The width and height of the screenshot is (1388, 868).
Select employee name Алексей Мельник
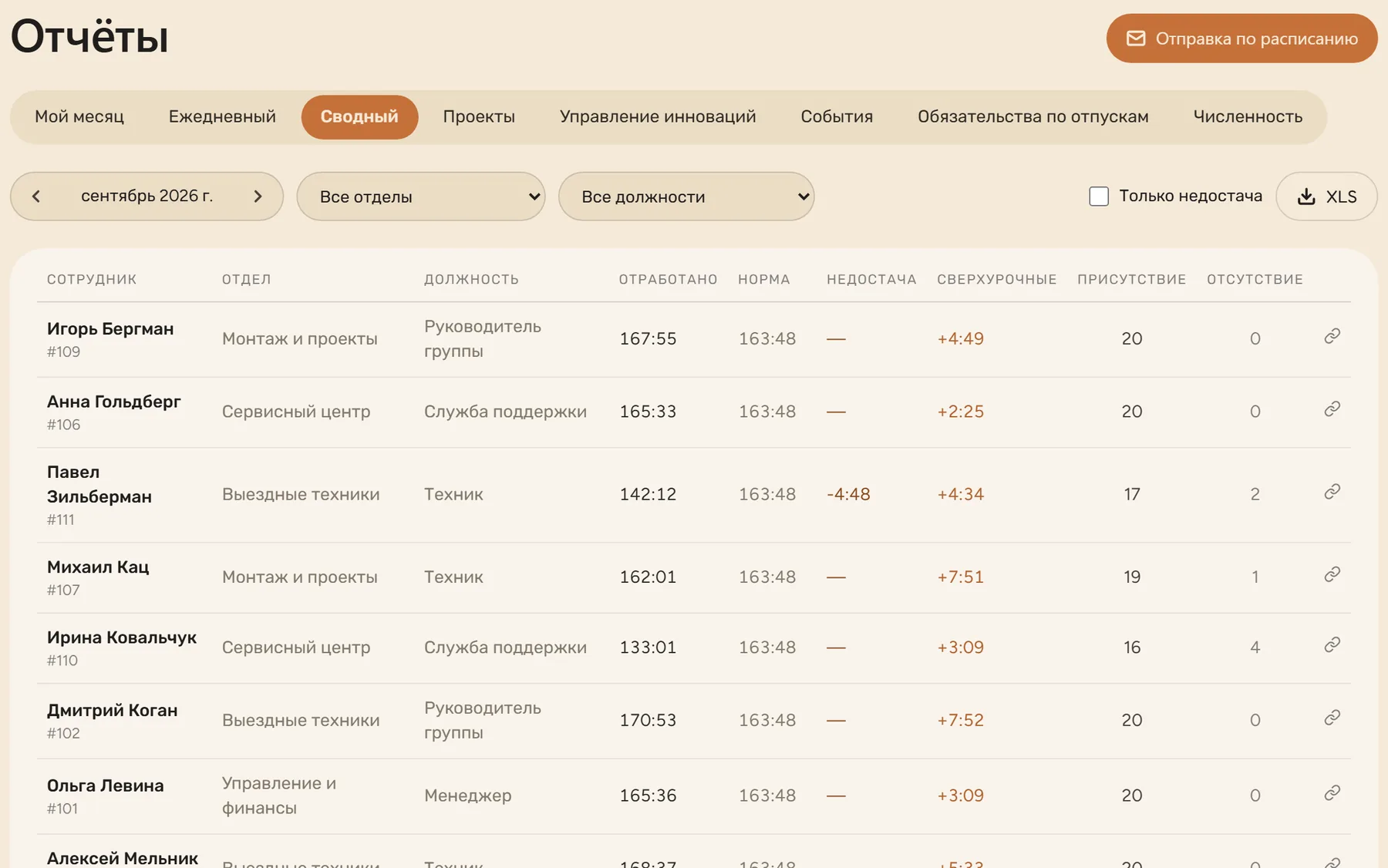123,858
